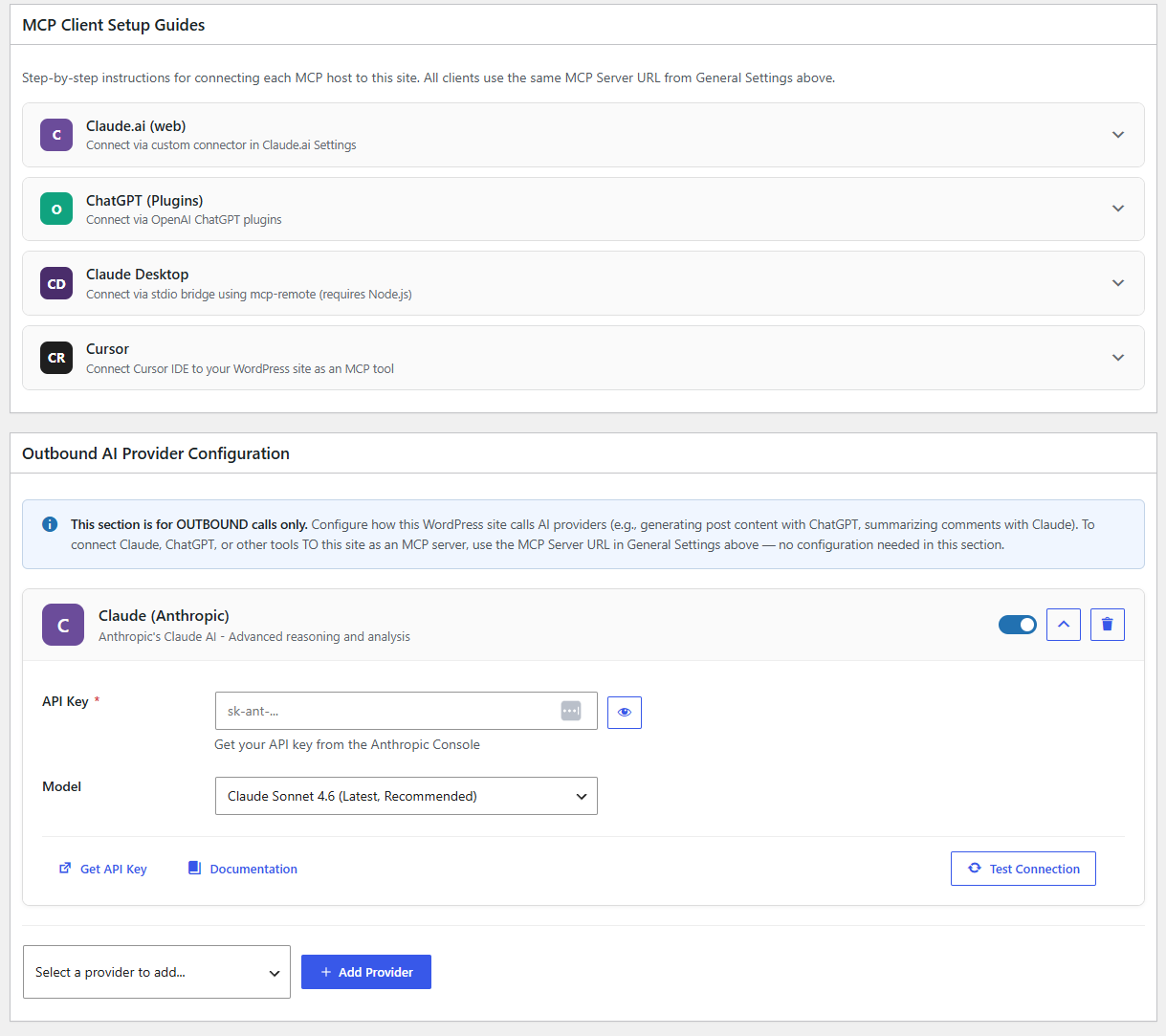Image resolution: width=1166 pixels, height=1036 pixels.
Task: Click the Model field label
Action: 62,786
